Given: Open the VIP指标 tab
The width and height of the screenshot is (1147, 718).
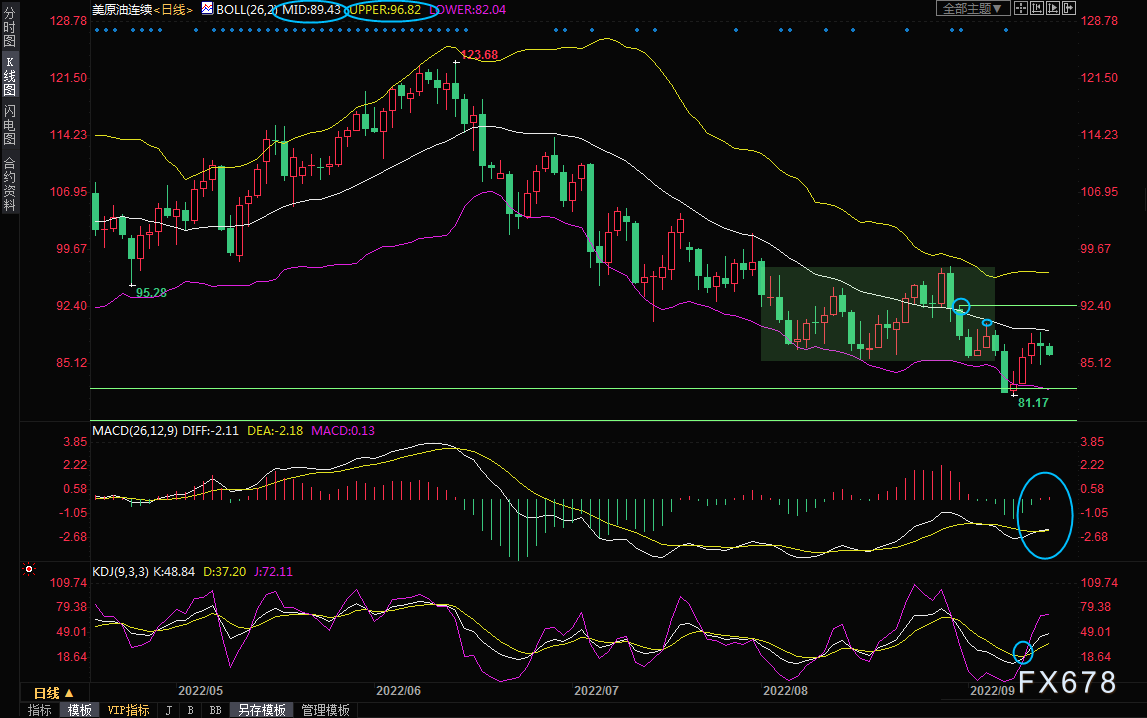Looking at the screenshot, I should (128, 710).
